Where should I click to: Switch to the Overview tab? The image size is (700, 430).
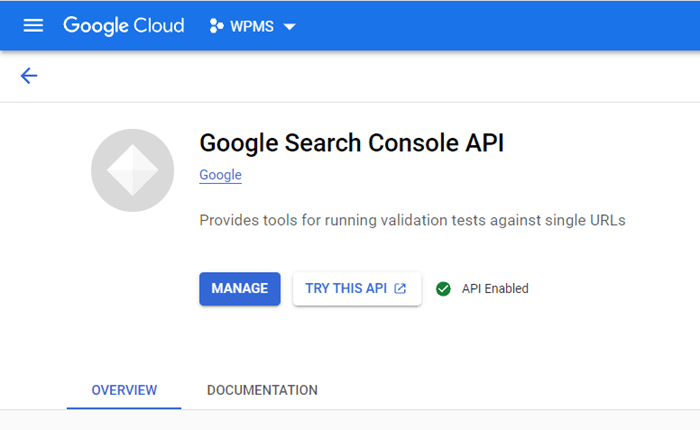(124, 390)
